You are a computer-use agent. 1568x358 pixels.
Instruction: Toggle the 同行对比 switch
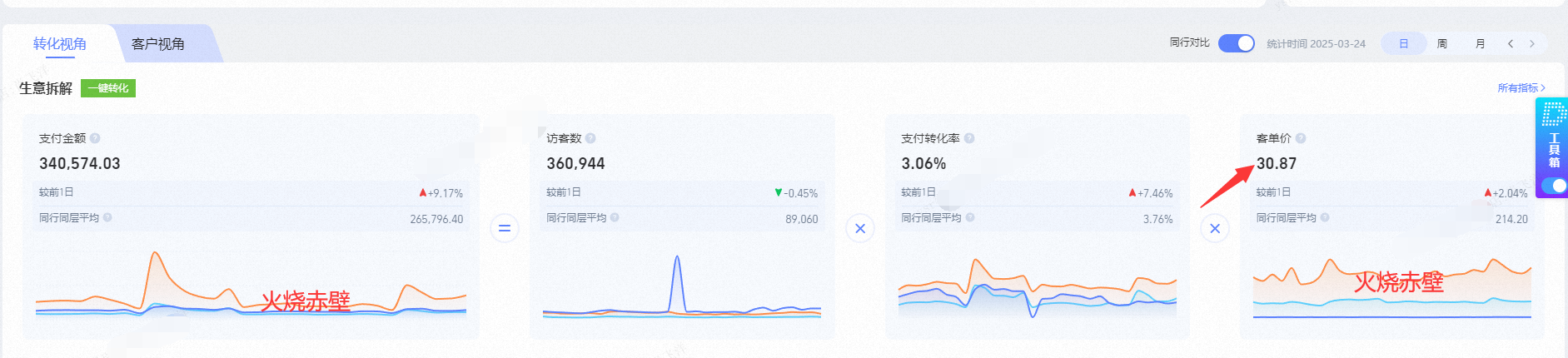(1237, 43)
